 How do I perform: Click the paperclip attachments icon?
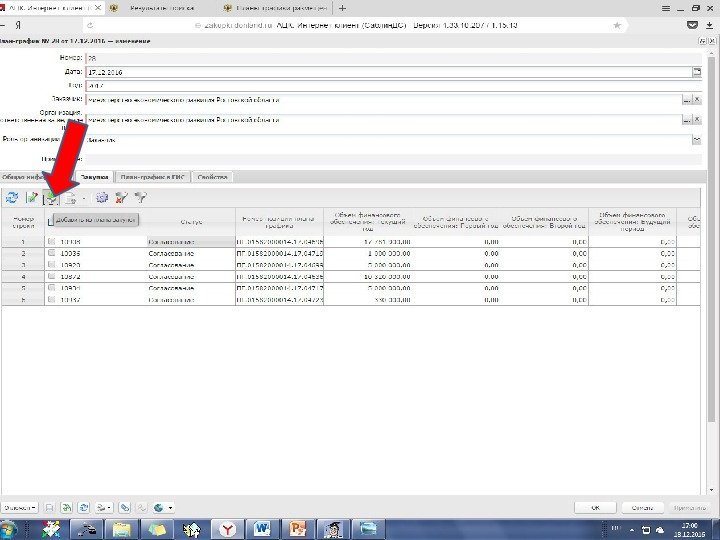coord(124,507)
